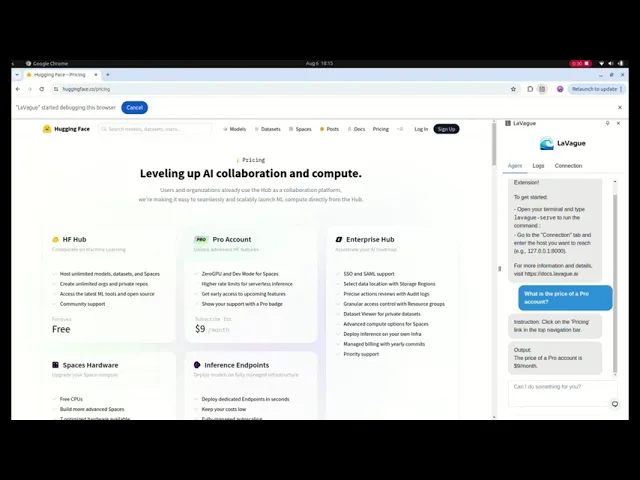Viewport: 640px width, 480px height.
Task: View site information icon in address bar
Action: tap(56, 89)
